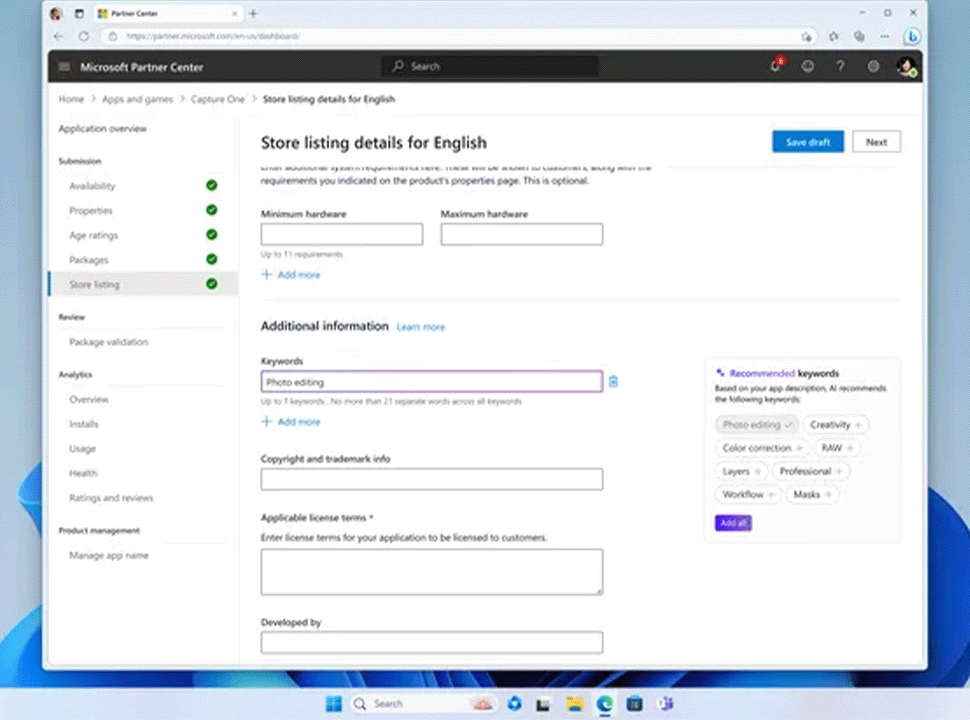Open Windows Start menu
The height and width of the screenshot is (720, 970).
(333, 704)
